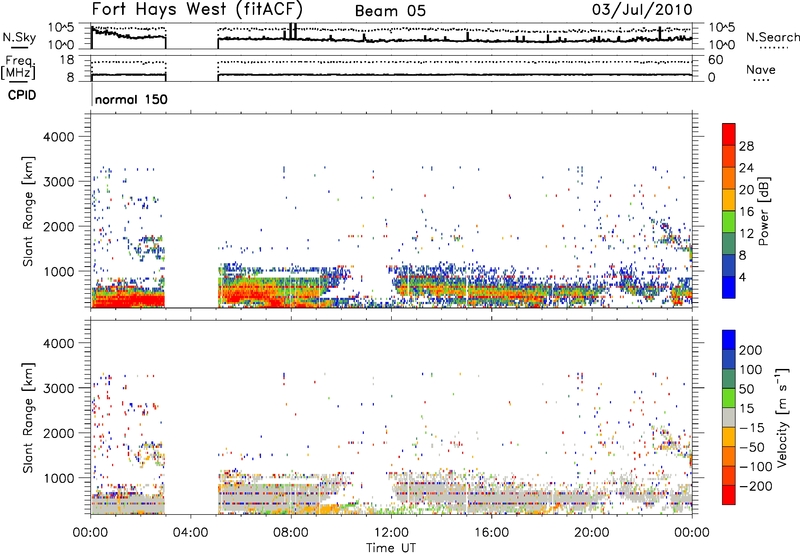Click the 'Slant Range [km]' label of the velocity panel
This screenshot has width=800, height=554.
(28, 417)
